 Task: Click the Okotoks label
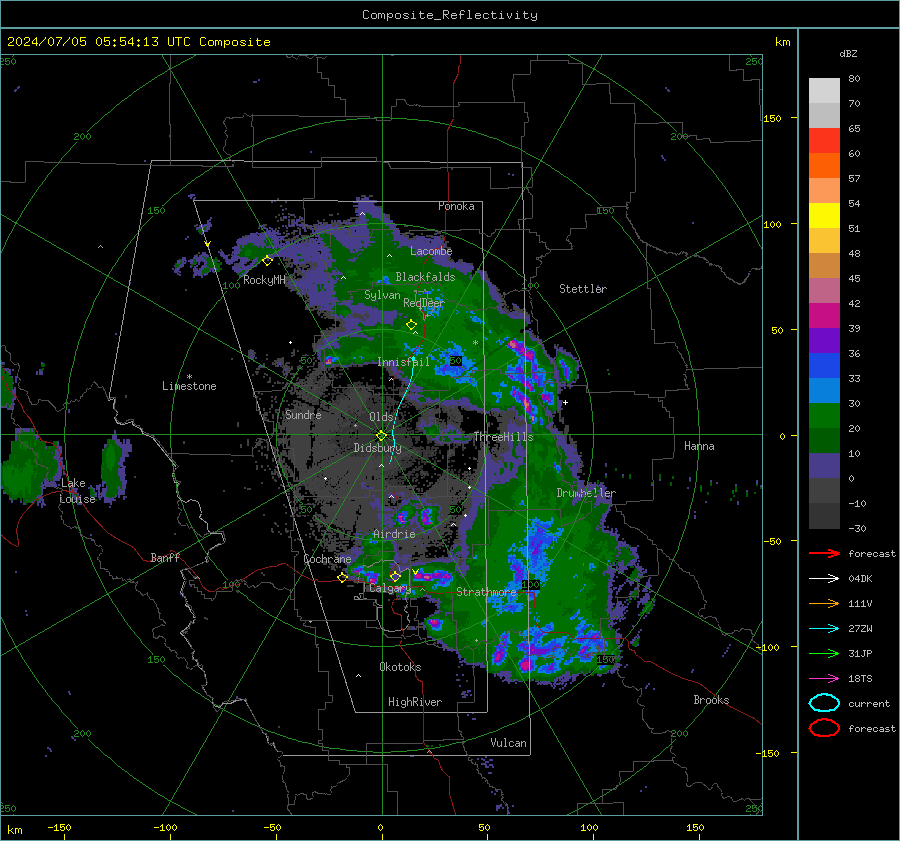point(400,667)
